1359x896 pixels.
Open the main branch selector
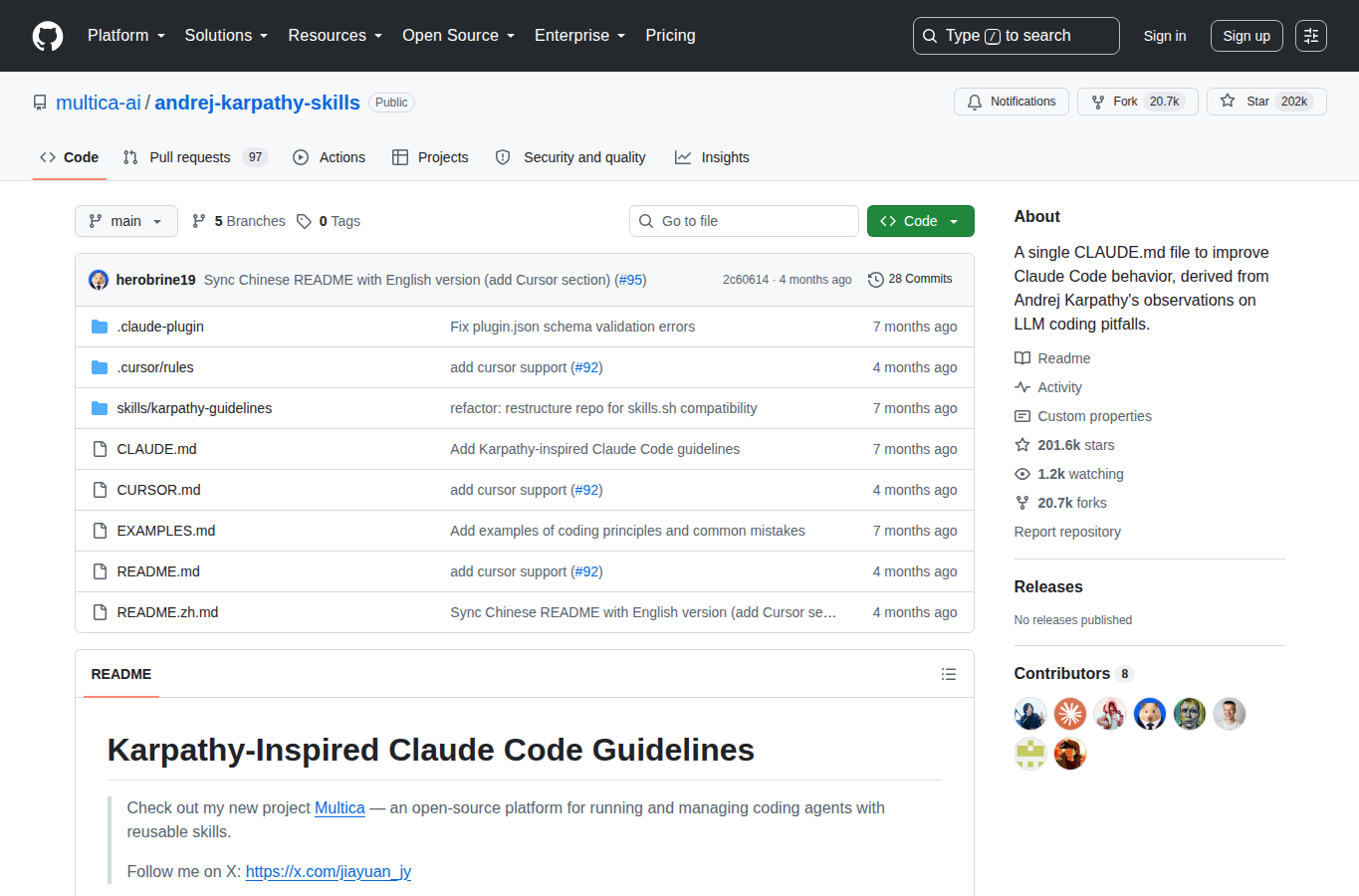click(126, 221)
